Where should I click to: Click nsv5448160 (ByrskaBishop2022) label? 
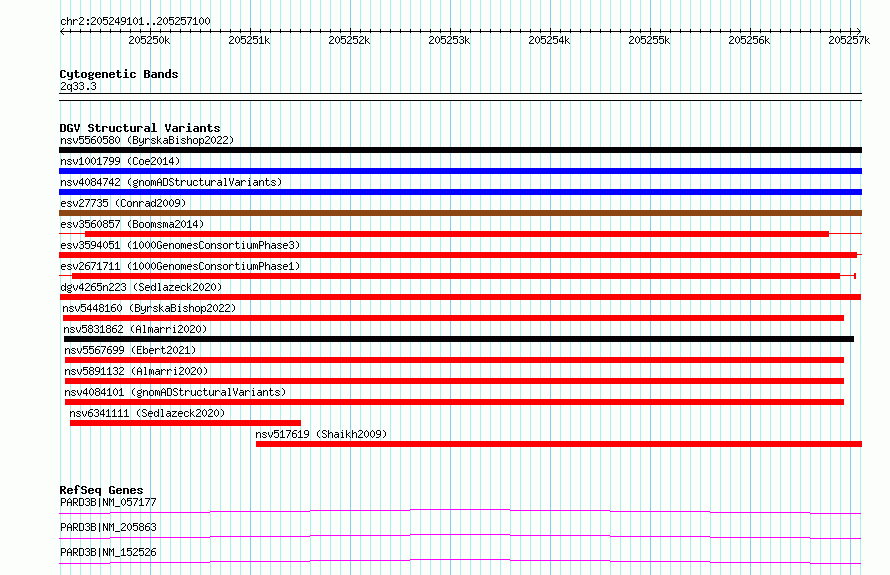pos(149,308)
